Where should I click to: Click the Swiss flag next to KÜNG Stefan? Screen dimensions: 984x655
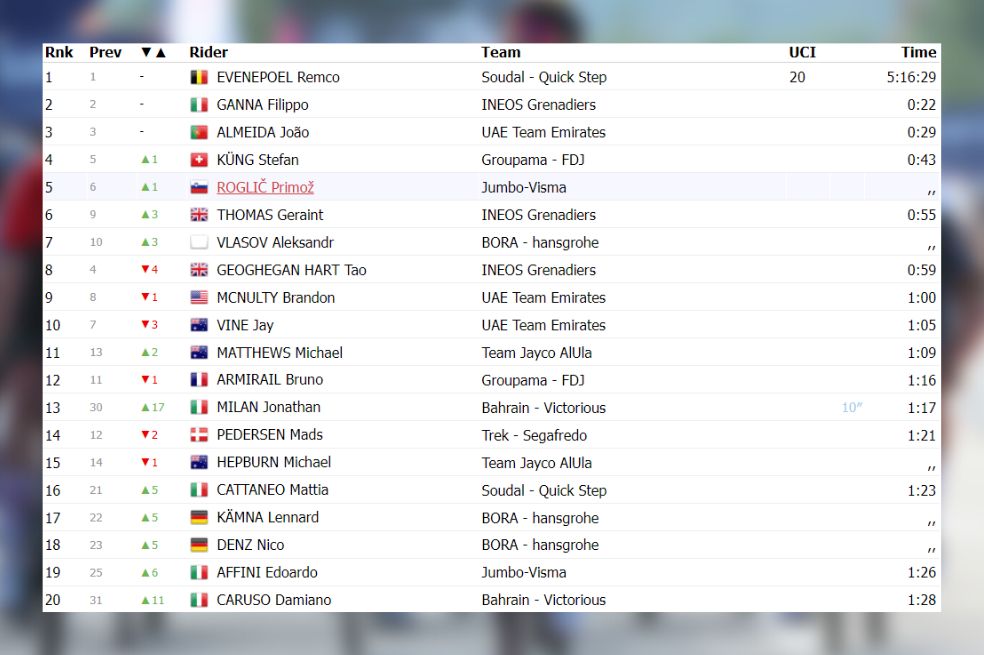tap(199, 160)
